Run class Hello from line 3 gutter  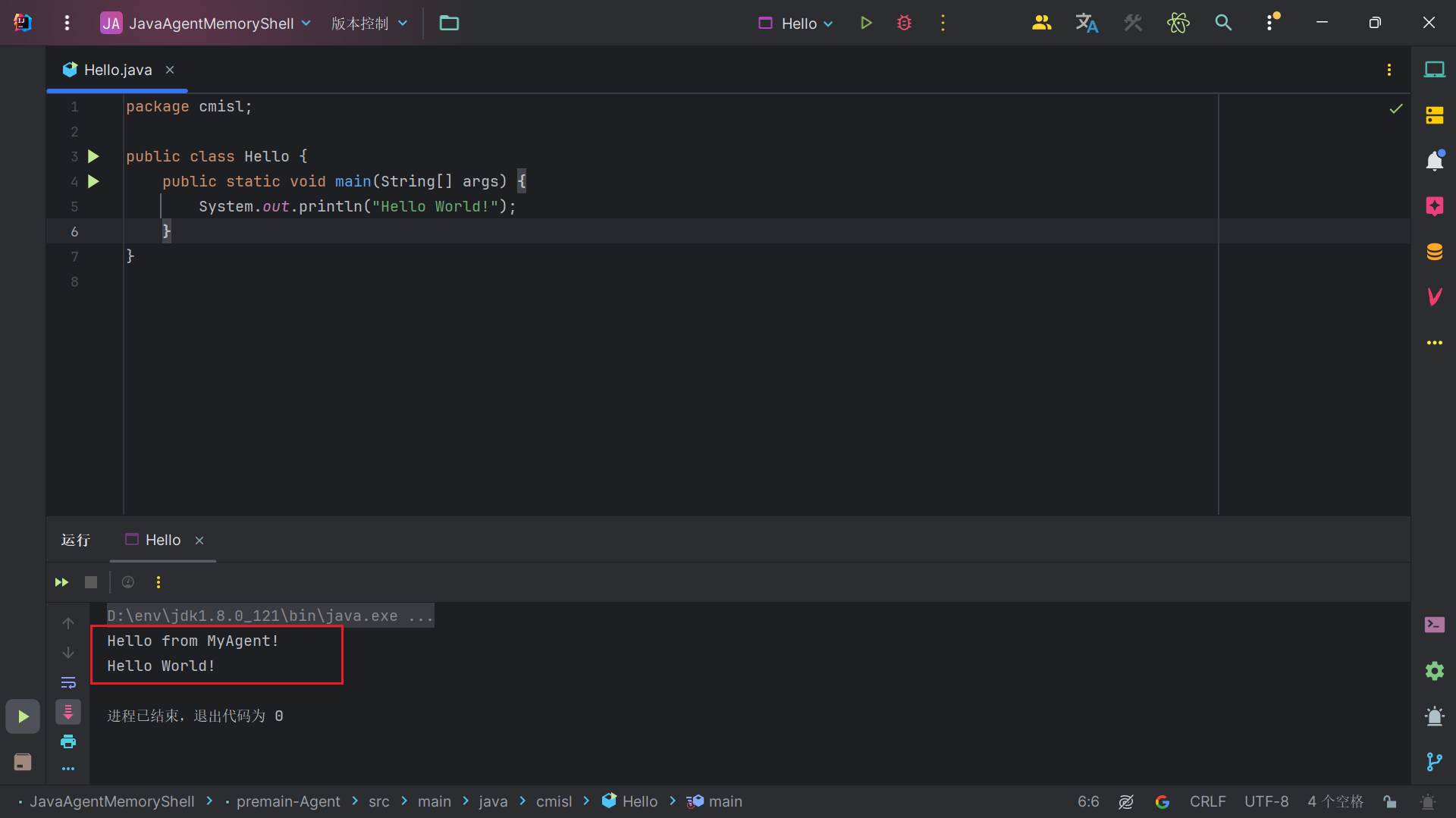tap(93, 156)
